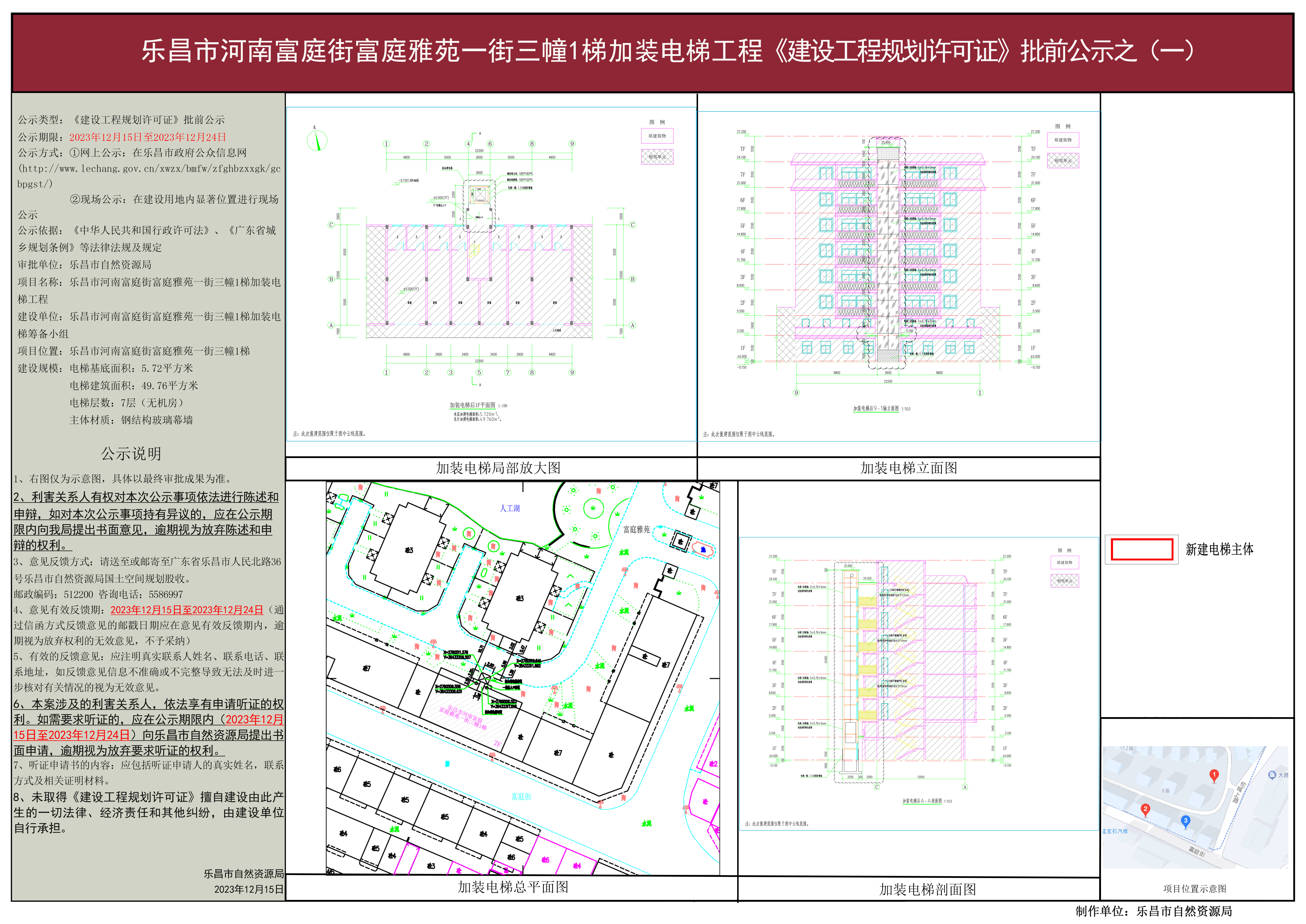This screenshot has width=1306, height=924.
Task: Click axis bubble ⑨ below the elevation drawing
Action: tap(796, 393)
